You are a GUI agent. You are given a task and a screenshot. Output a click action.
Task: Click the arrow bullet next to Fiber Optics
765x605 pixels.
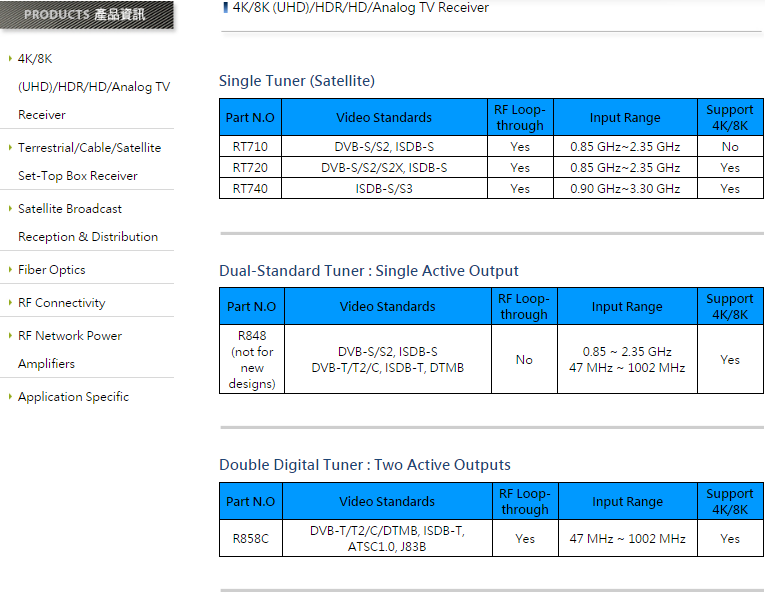point(10,269)
